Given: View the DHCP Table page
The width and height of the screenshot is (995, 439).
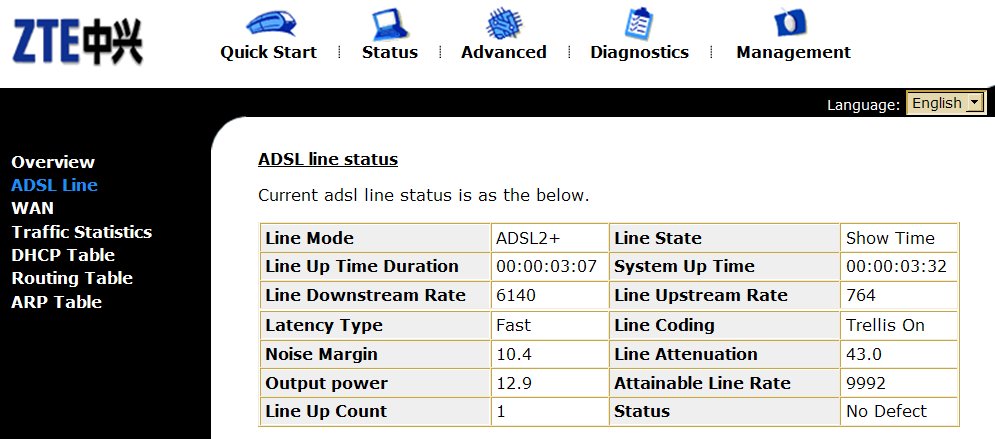Looking at the screenshot, I should (63, 255).
